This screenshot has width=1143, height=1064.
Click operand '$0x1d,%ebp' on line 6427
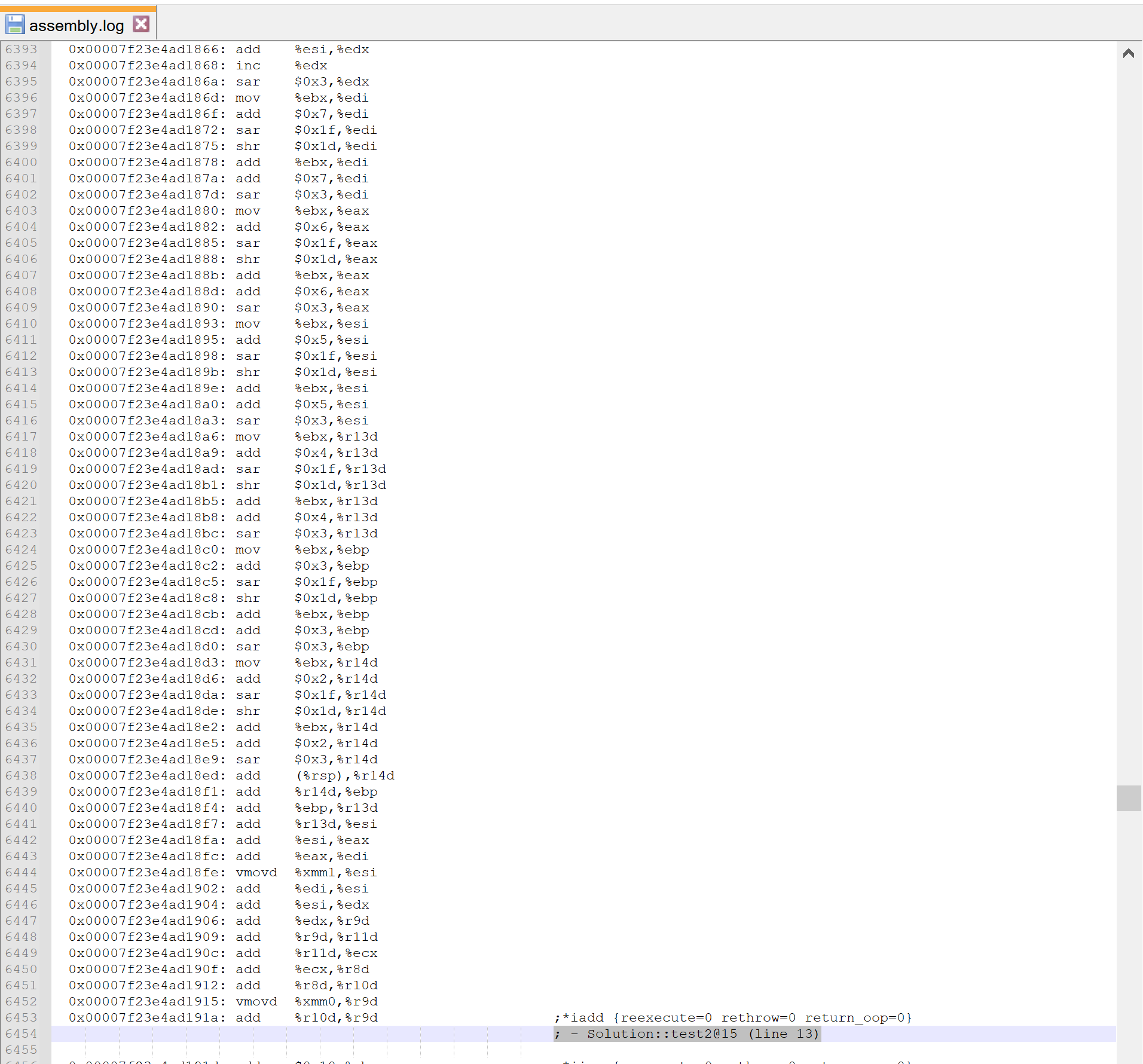pyautogui.click(x=336, y=598)
